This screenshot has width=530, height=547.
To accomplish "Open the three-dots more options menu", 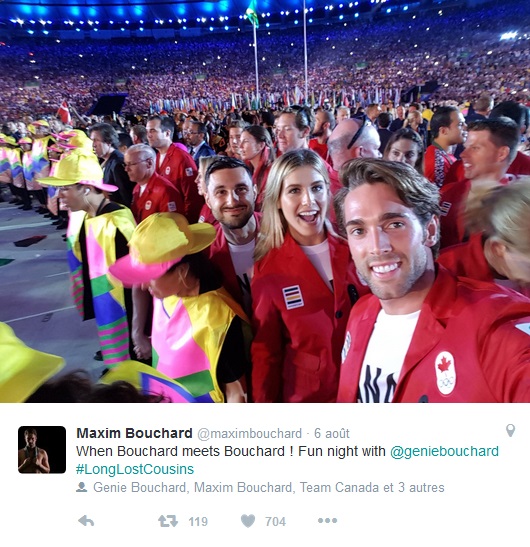I will tap(327, 520).
